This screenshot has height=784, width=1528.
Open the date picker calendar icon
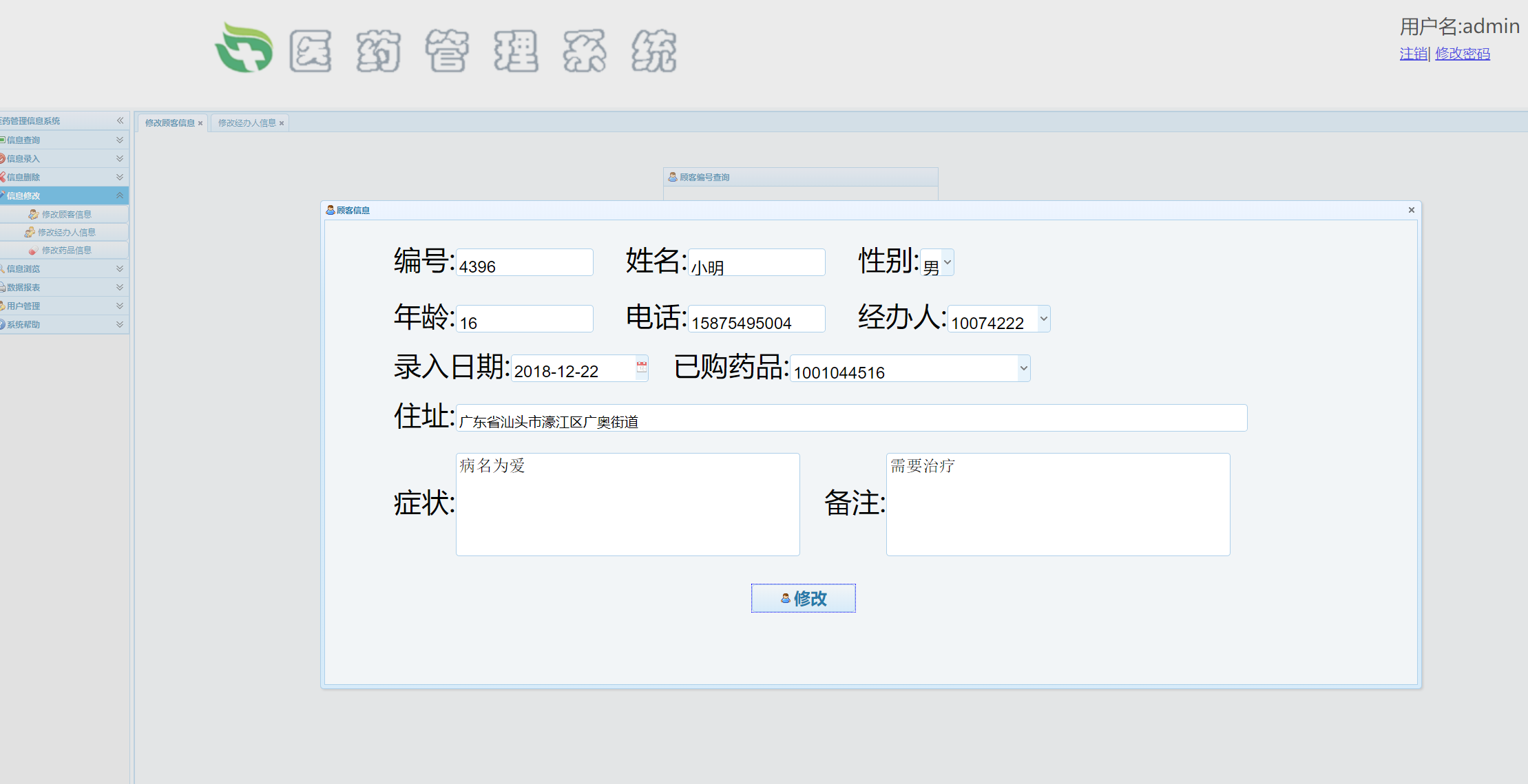640,368
